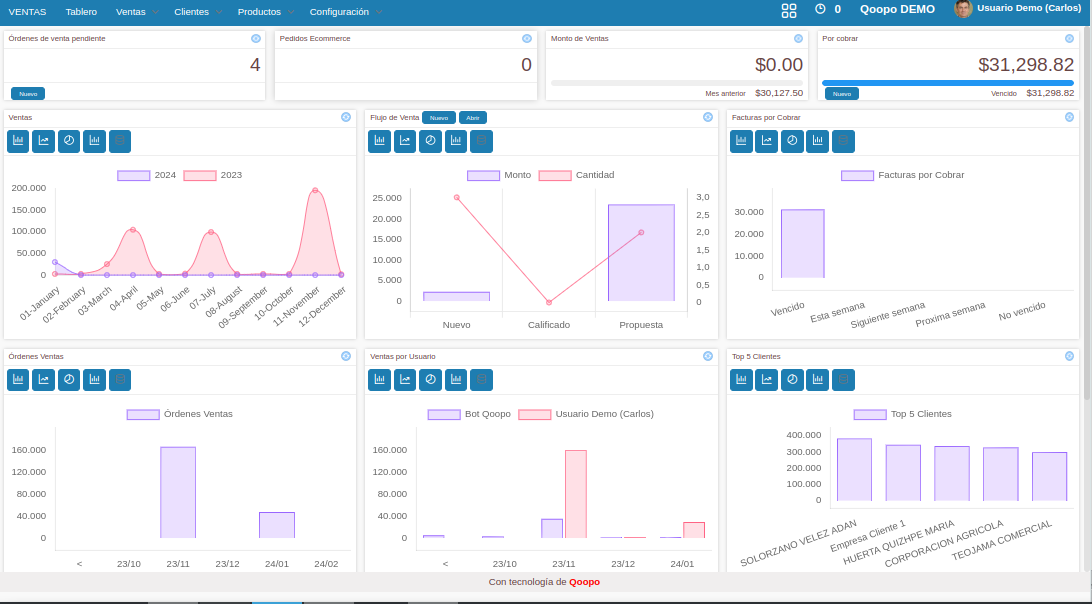Image resolution: width=1092 pixels, height=604 pixels.
Task: Select pie chart view in Ventas por Usuario
Action: pos(430,379)
